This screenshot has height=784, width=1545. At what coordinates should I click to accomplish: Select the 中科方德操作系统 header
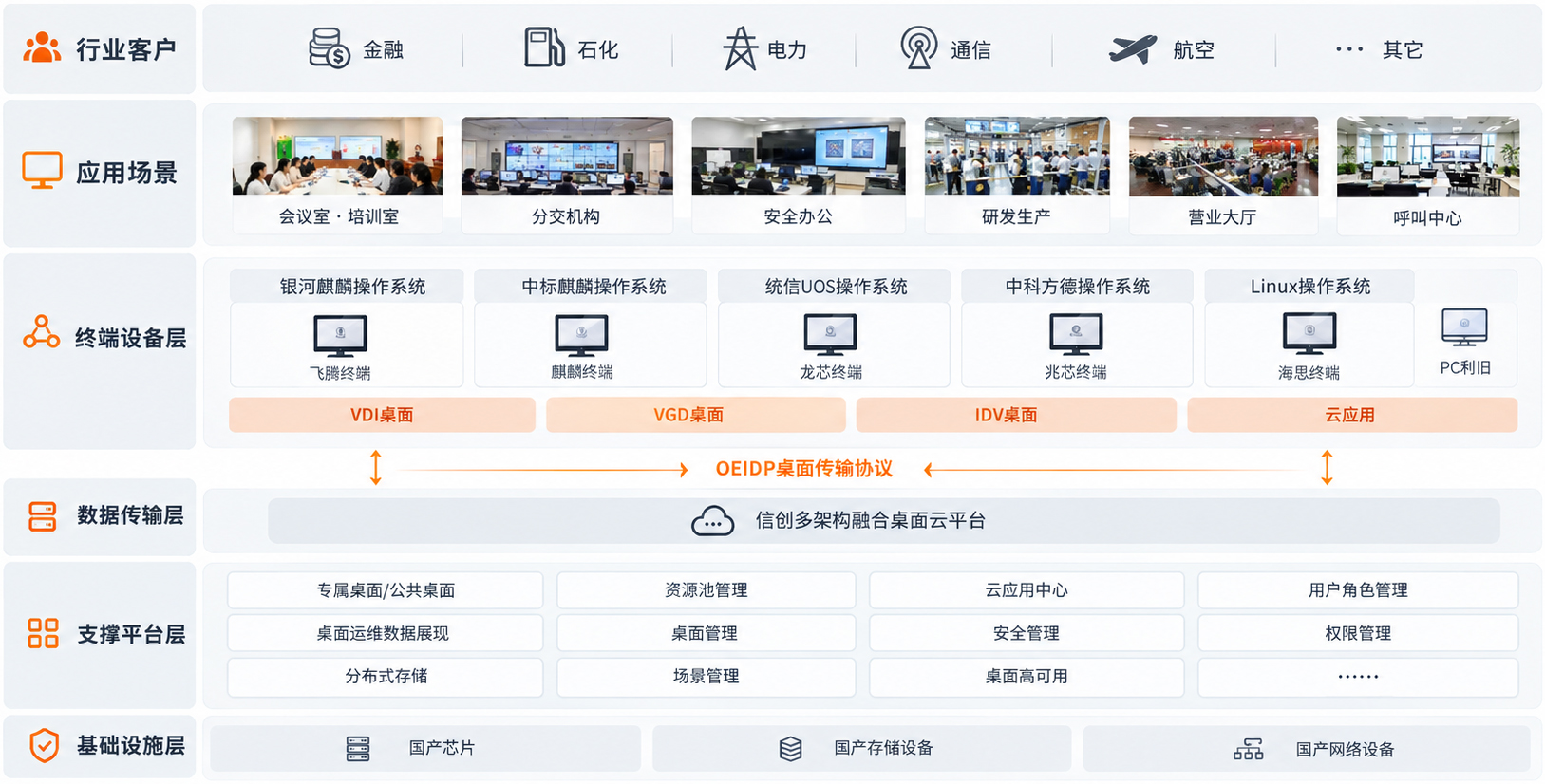[x=1078, y=286]
